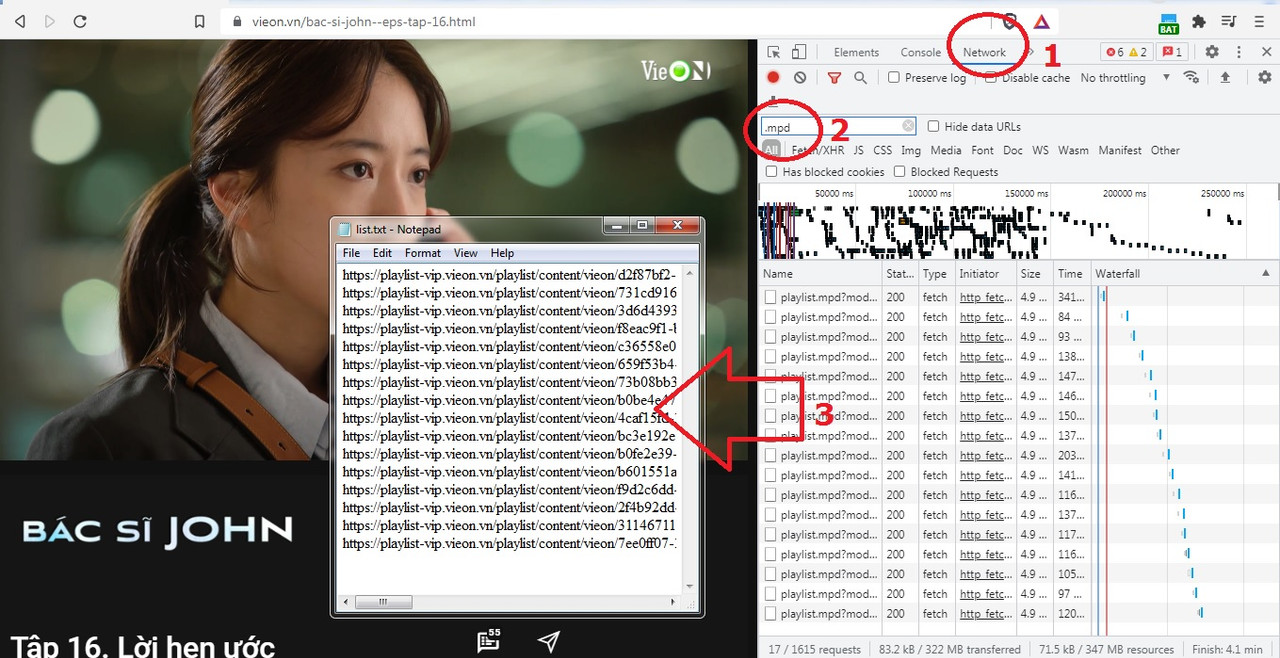1280x658 pixels.
Task: Open DevTools main settings gear
Action: pyautogui.click(x=1212, y=52)
